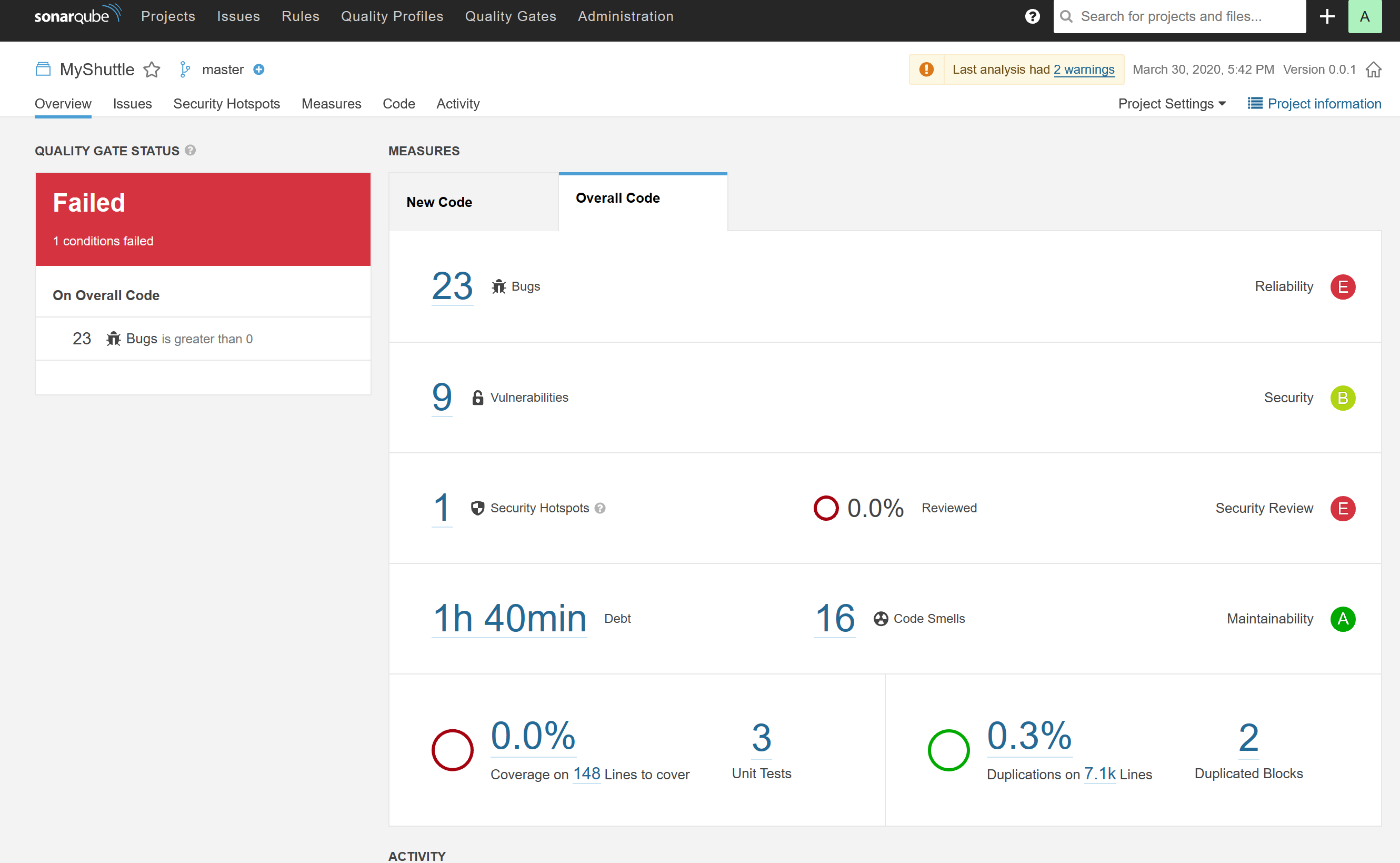Click the search magnifier icon

(1066, 16)
